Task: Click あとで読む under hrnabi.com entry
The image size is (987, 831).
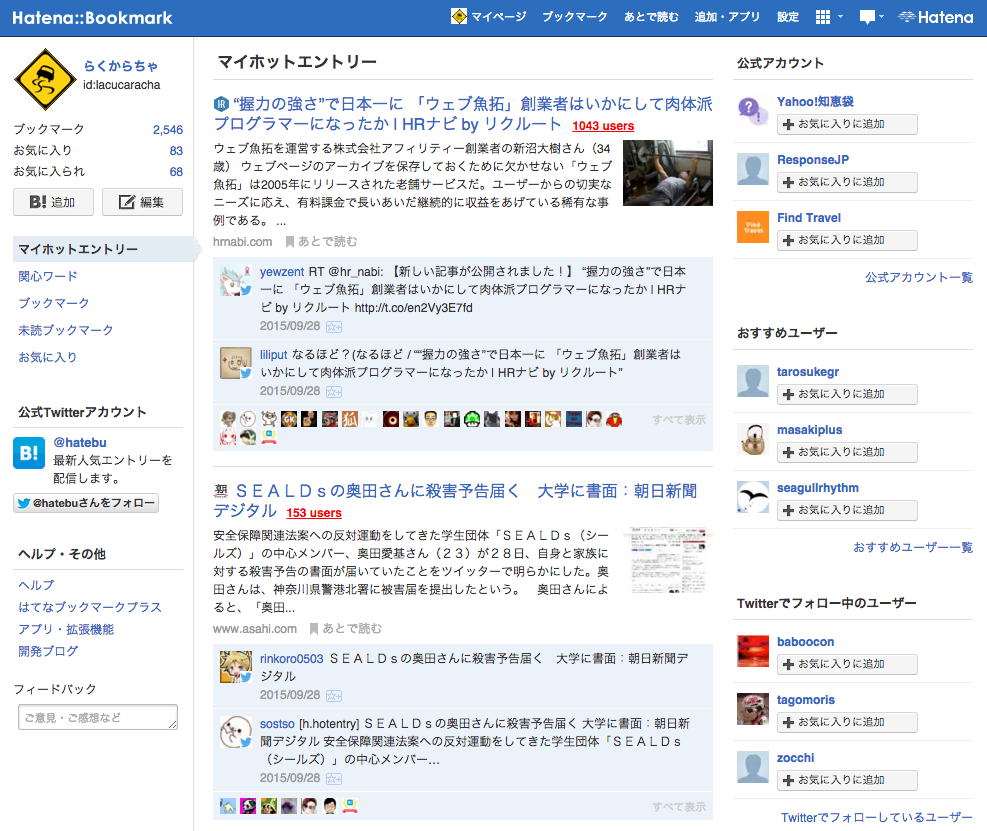Action: pos(321,242)
